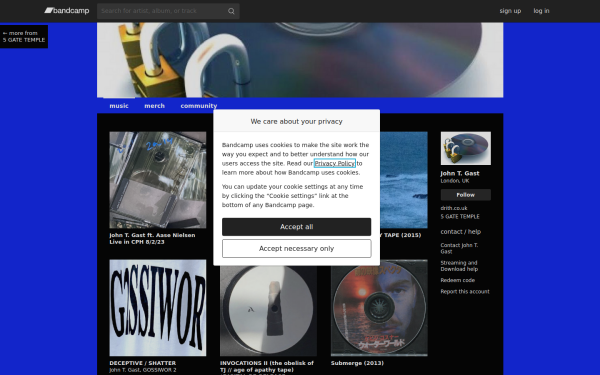Open the INVOCATIONS II title link
600x375 pixels.
pyautogui.click(x=267, y=366)
